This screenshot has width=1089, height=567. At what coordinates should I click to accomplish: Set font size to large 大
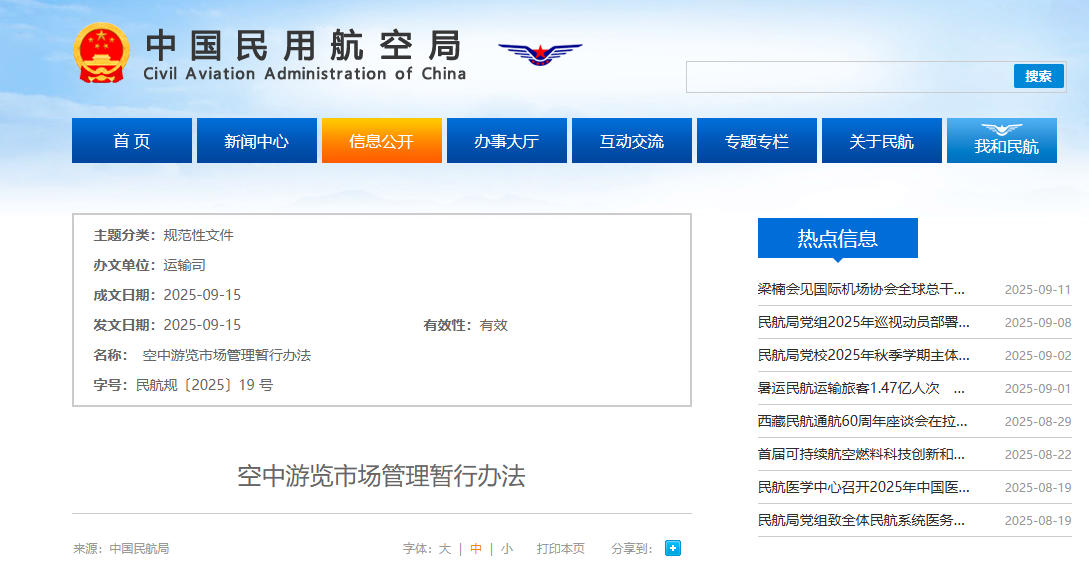445,549
